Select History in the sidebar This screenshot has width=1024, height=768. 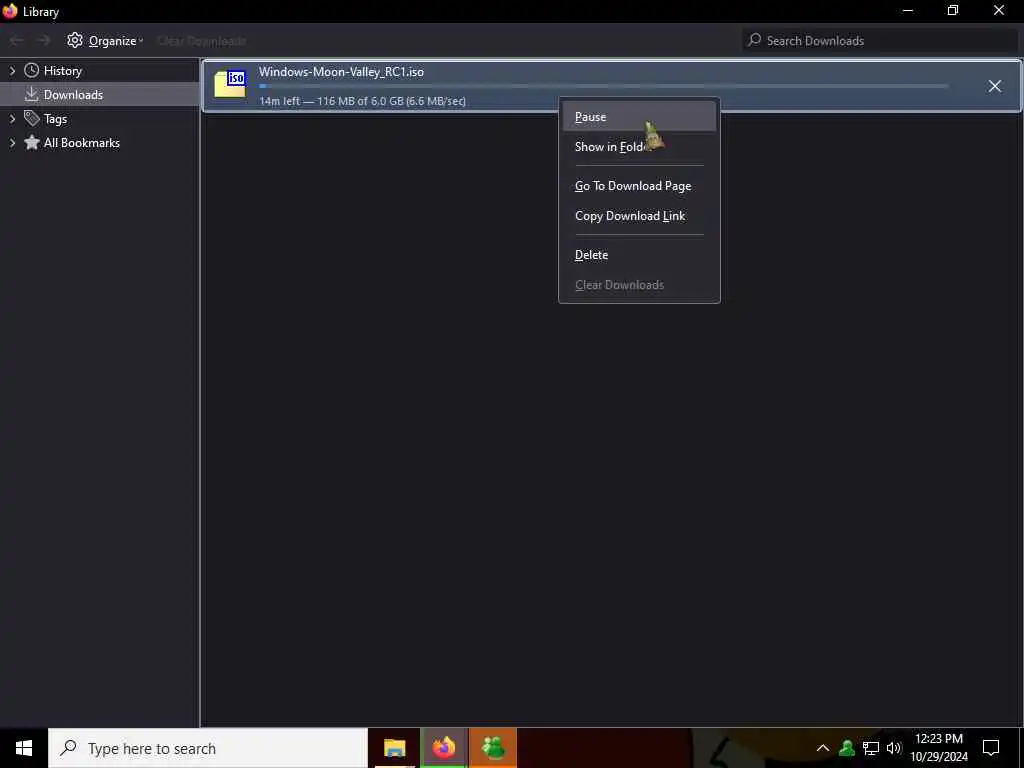[x=63, y=71]
